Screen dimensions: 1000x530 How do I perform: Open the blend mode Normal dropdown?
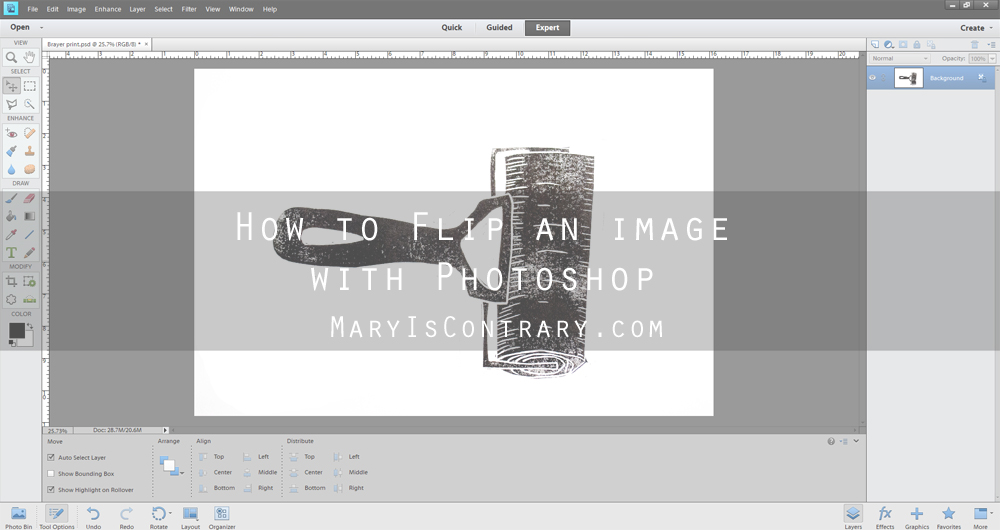900,59
